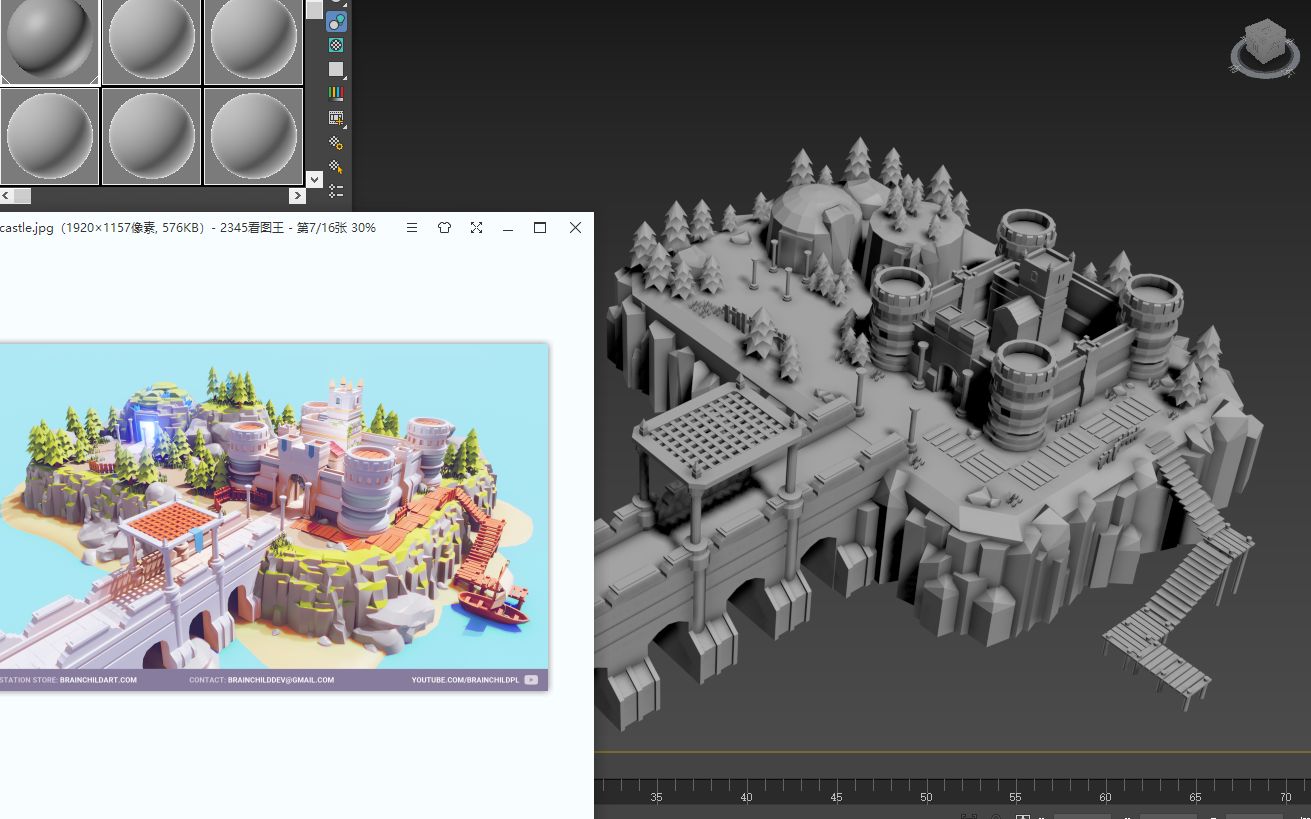Open the Sample Type flyout
Viewport: 1311px width, 819px height.
click(x=336, y=3)
